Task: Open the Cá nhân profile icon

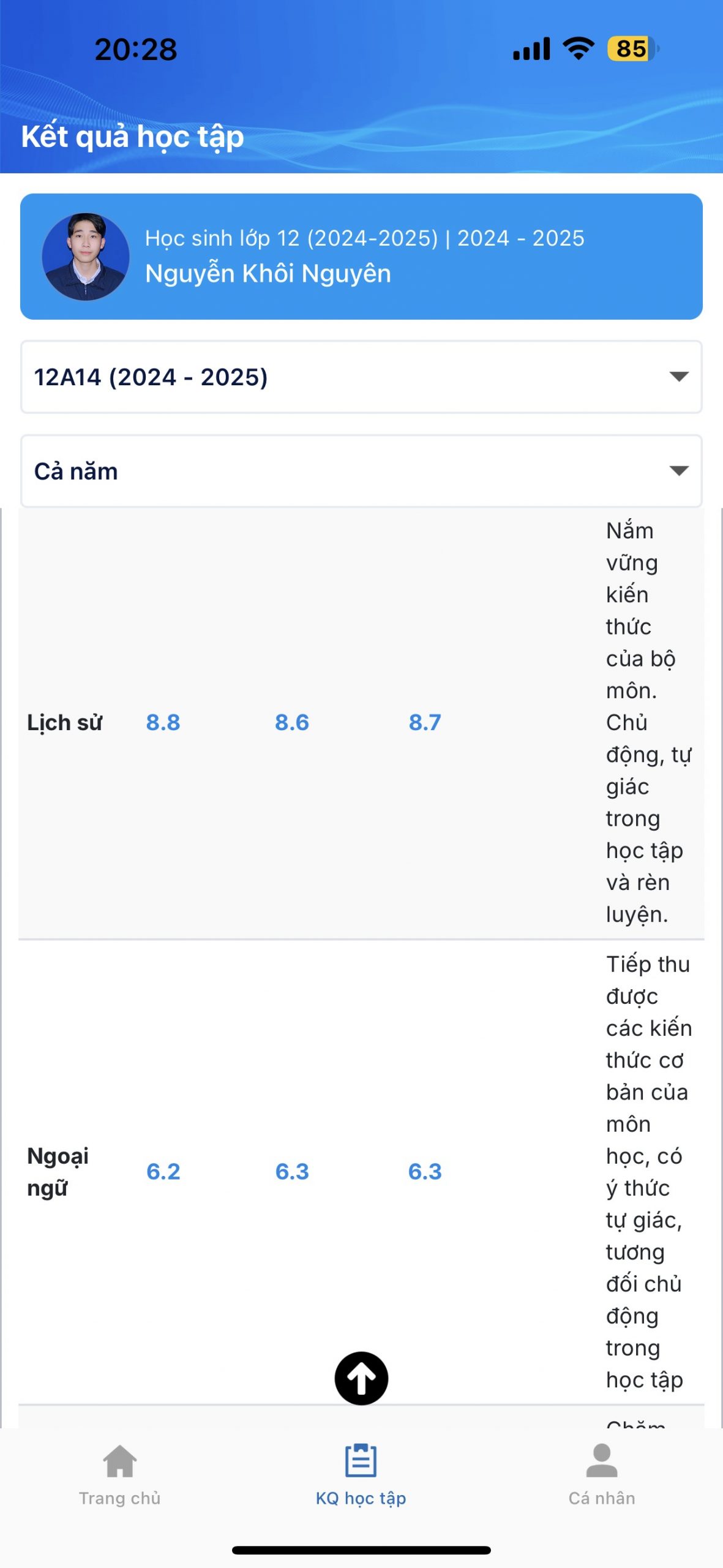Action: click(x=602, y=1461)
